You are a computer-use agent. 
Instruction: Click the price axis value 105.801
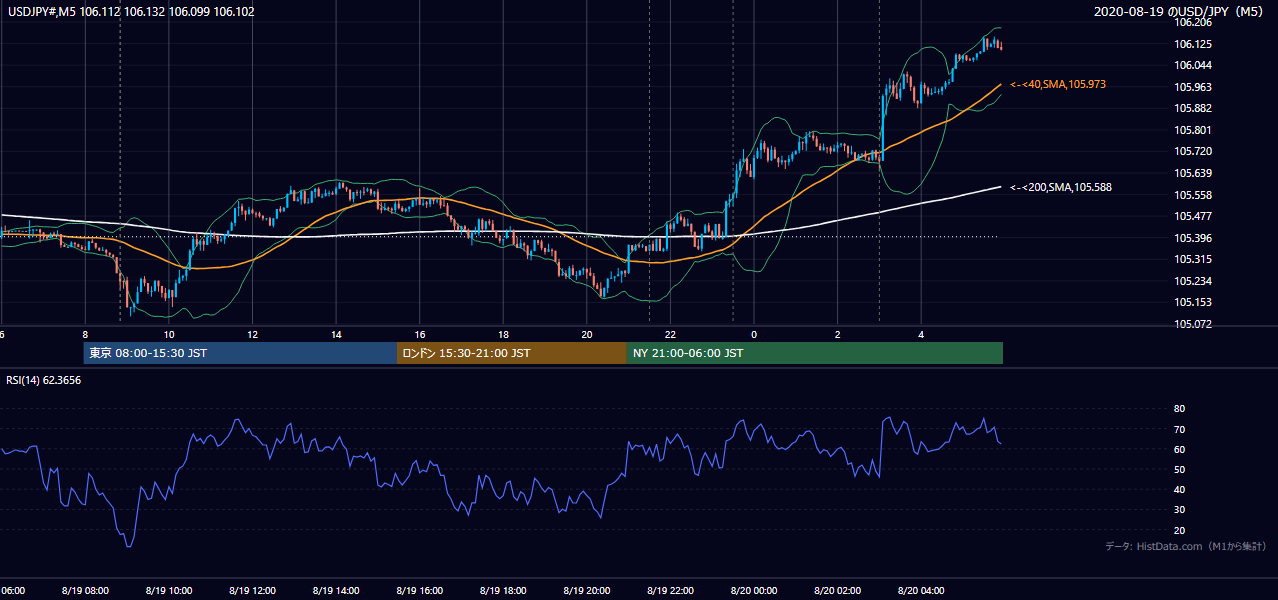[1194, 131]
